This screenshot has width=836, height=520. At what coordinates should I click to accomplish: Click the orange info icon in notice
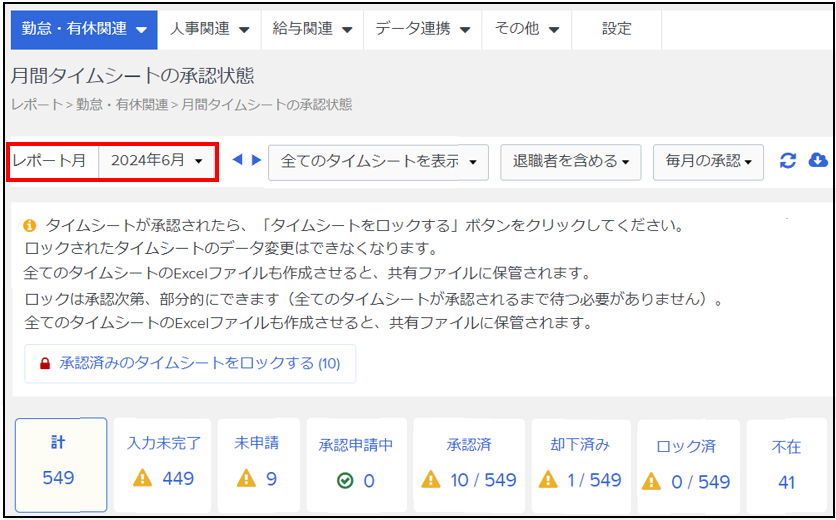30,226
